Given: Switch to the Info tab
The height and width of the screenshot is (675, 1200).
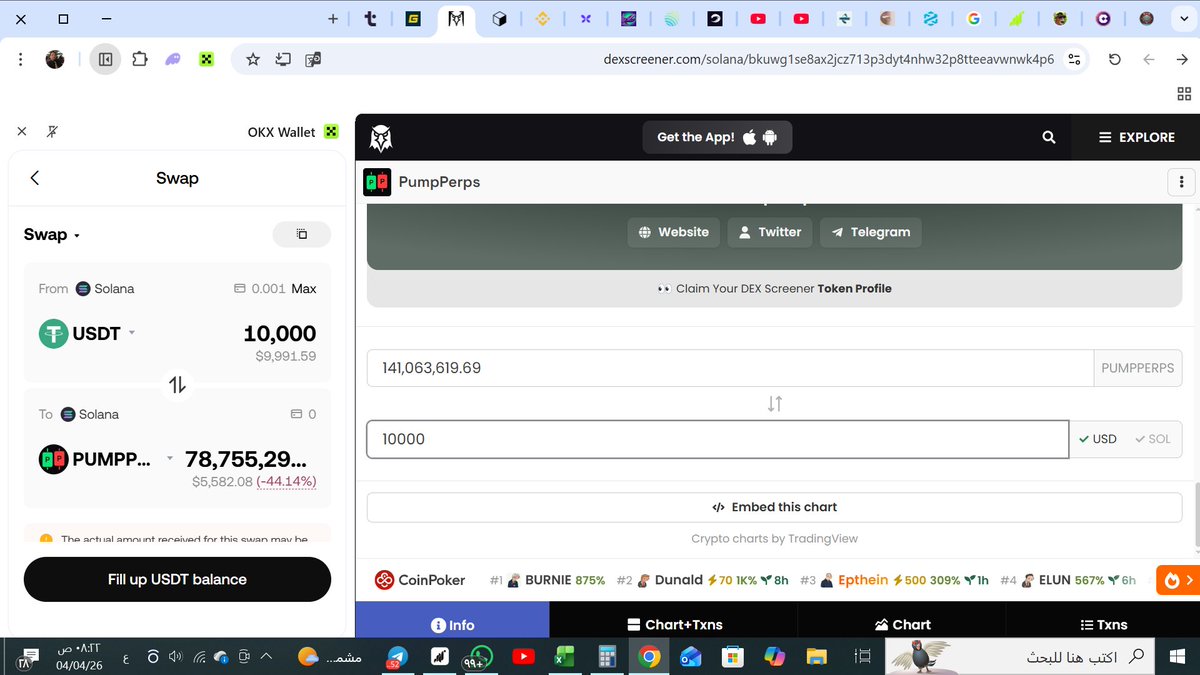Looking at the screenshot, I should (x=452, y=624).
